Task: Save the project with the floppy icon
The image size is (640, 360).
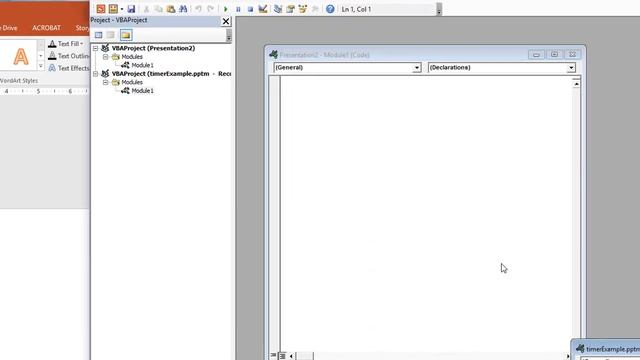Action: [x=131, y=9]
